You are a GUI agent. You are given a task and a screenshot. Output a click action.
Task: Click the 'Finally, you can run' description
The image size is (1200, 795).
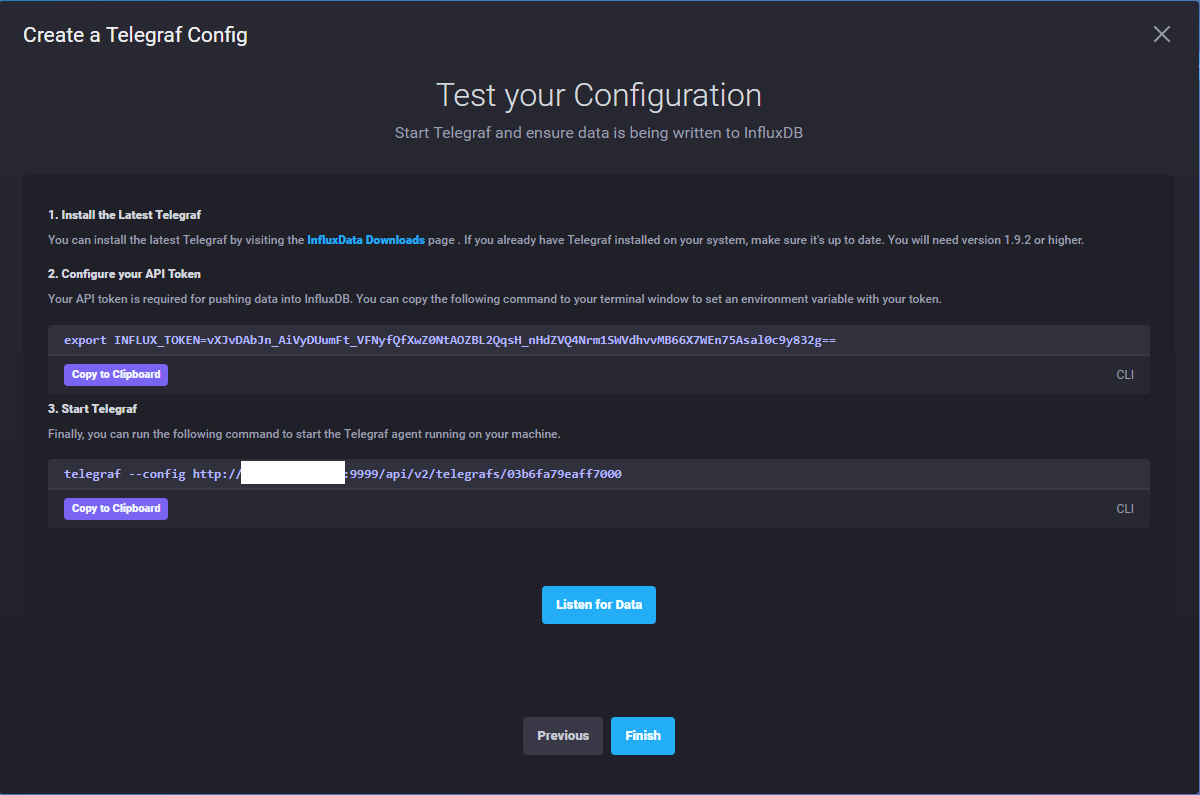(304, 434)
